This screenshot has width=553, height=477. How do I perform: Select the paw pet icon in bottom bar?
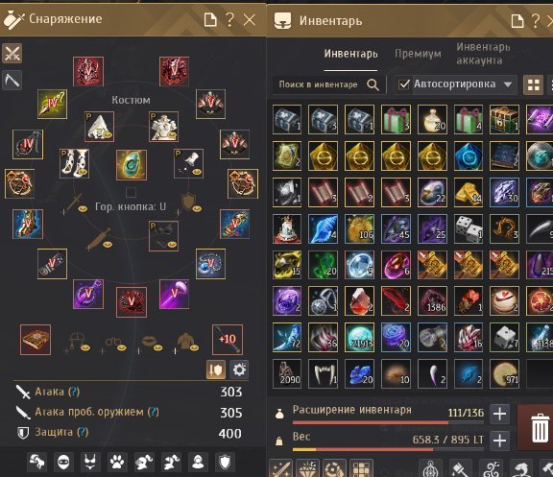(117, 461)
